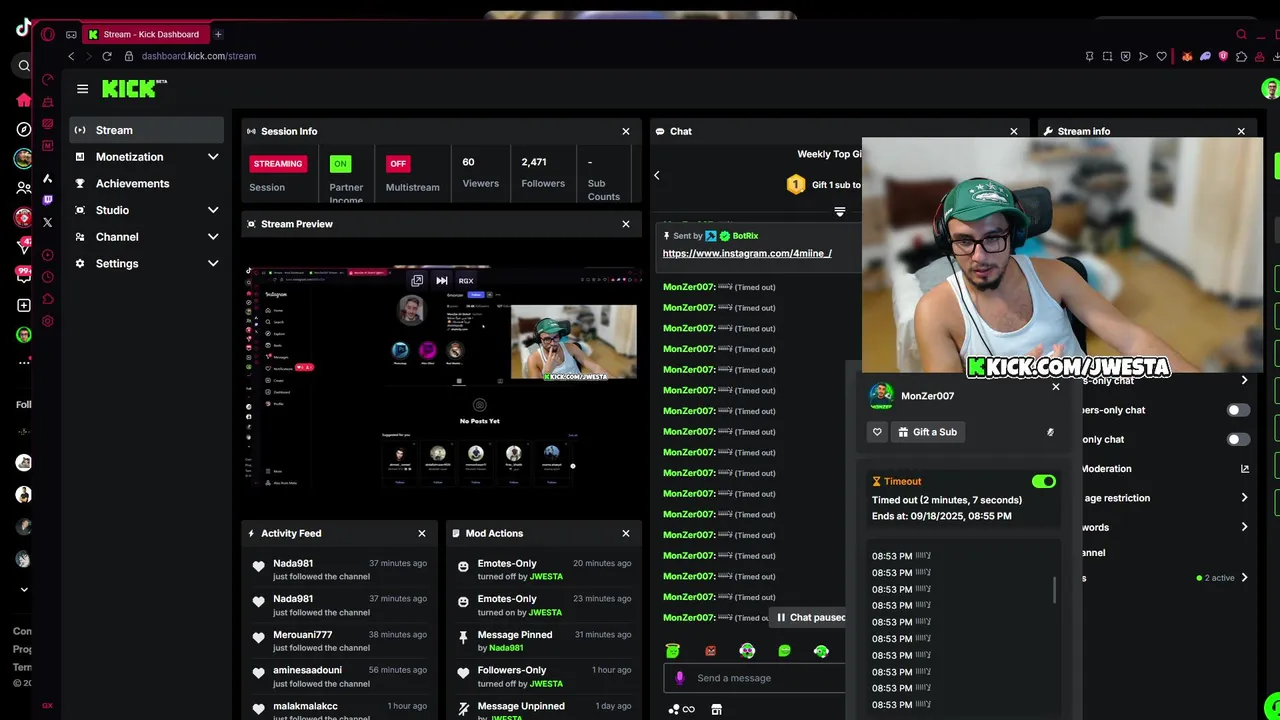Select Stream in sidebar
Viewport: 1280px width, 720px height.
147,130
